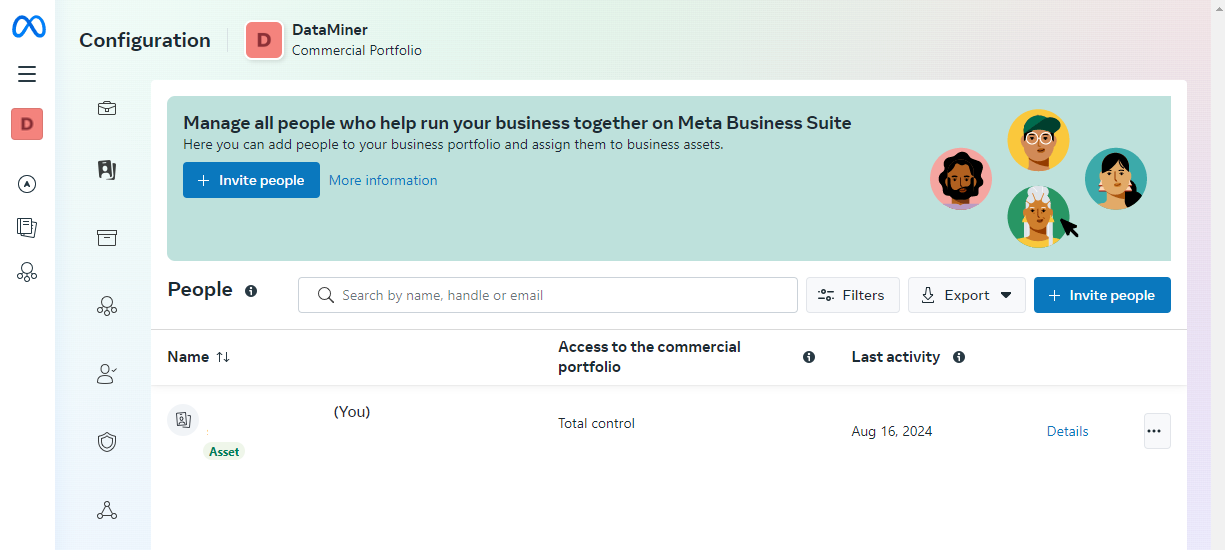The height and width of the screenshot is (550, 1225).
Task: Open the stacked pages icon in the left rail
Action: [27, 227]
